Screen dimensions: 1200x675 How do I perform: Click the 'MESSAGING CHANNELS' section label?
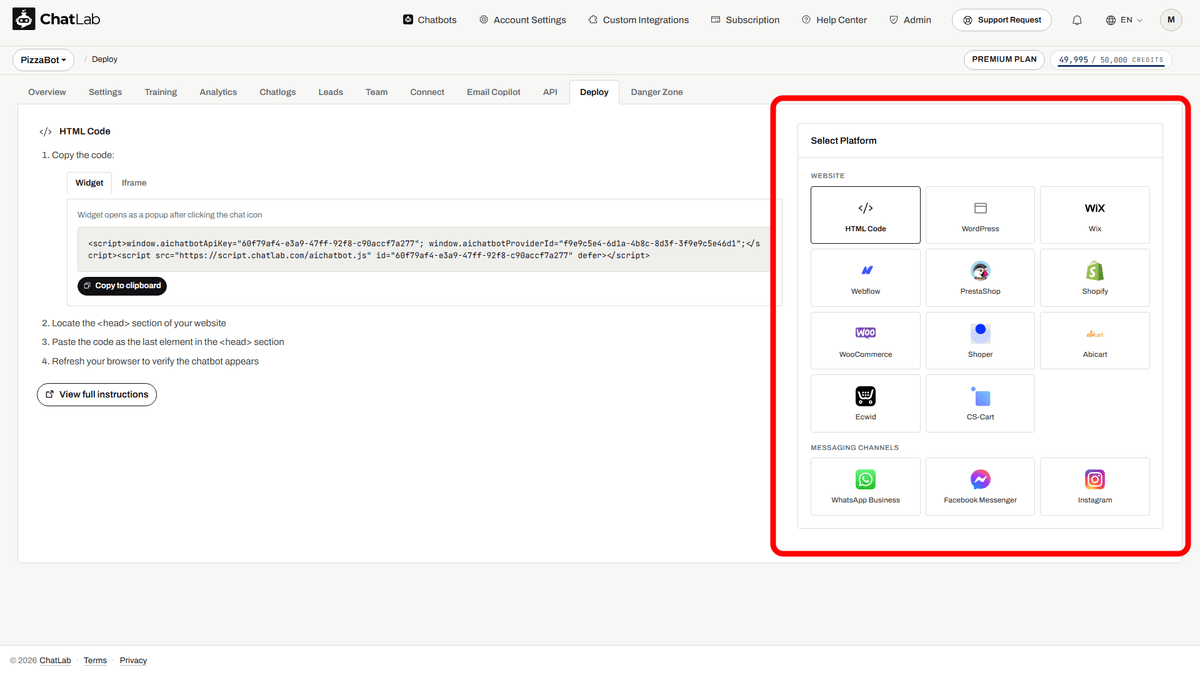(x=855, y=448)
